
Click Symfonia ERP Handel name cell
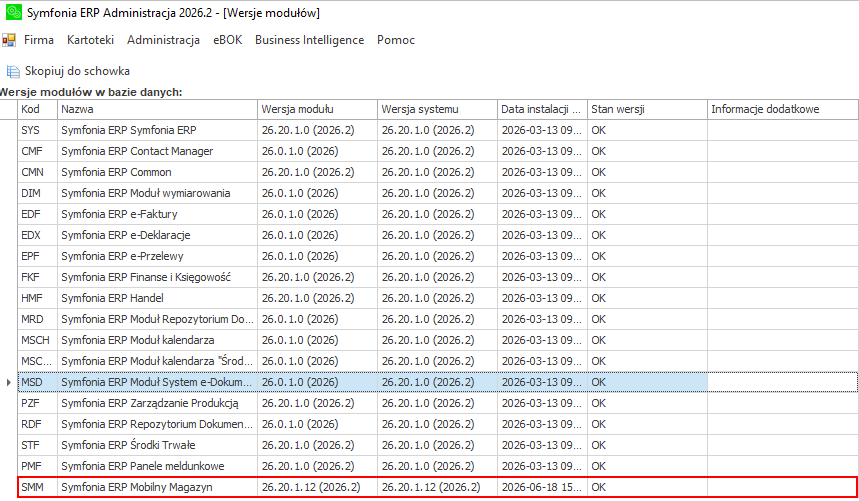157,298
